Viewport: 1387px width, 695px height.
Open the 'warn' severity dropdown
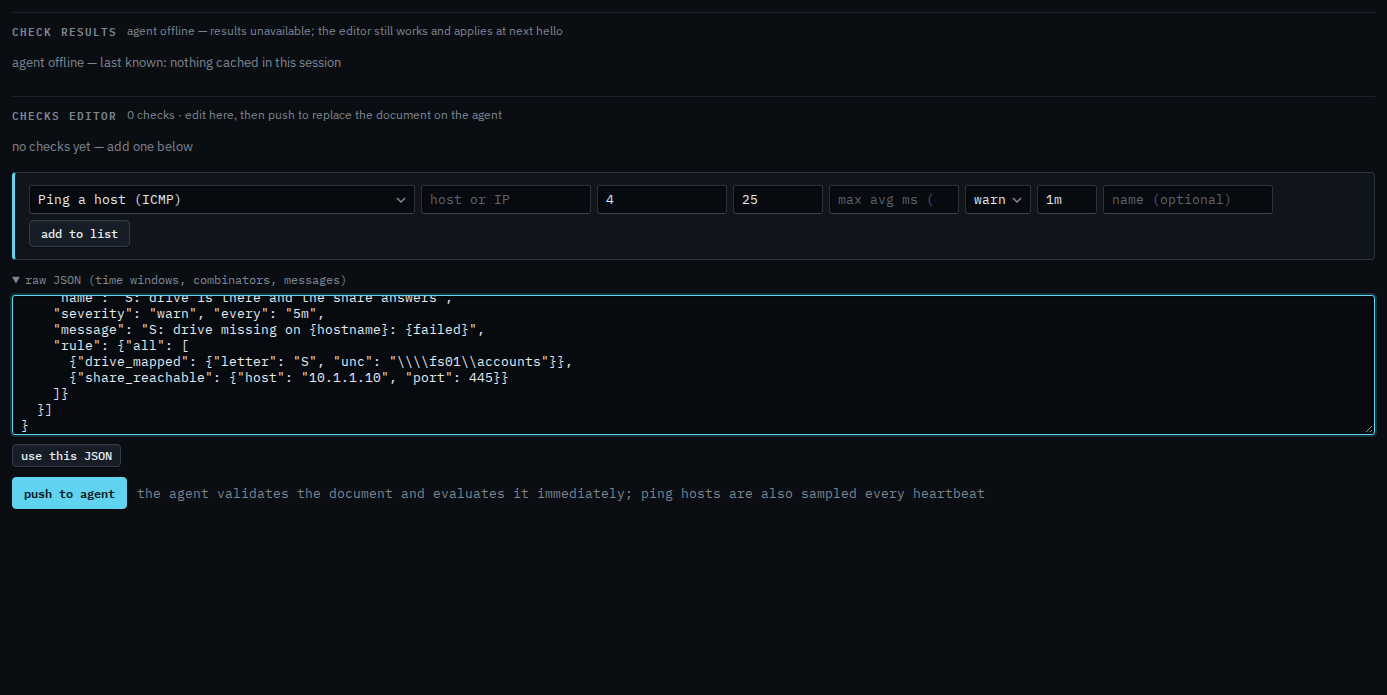998,199
